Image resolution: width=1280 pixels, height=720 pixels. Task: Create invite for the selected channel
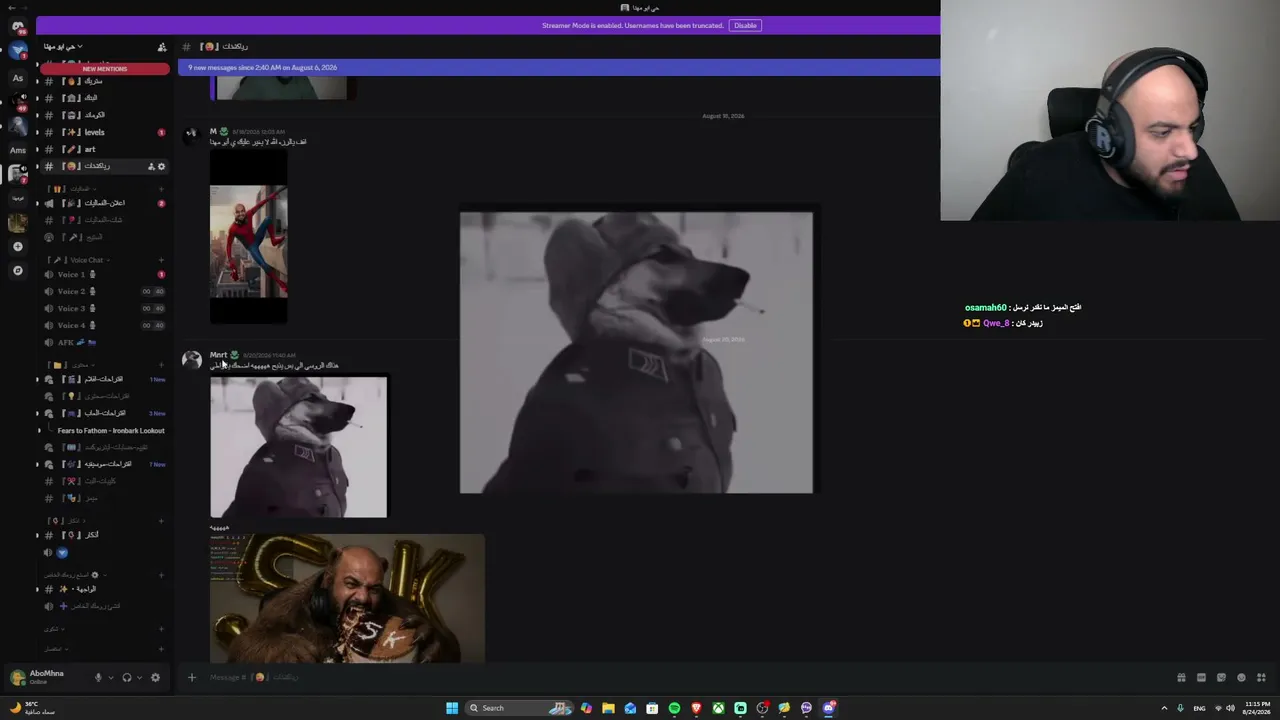point(151,166)
